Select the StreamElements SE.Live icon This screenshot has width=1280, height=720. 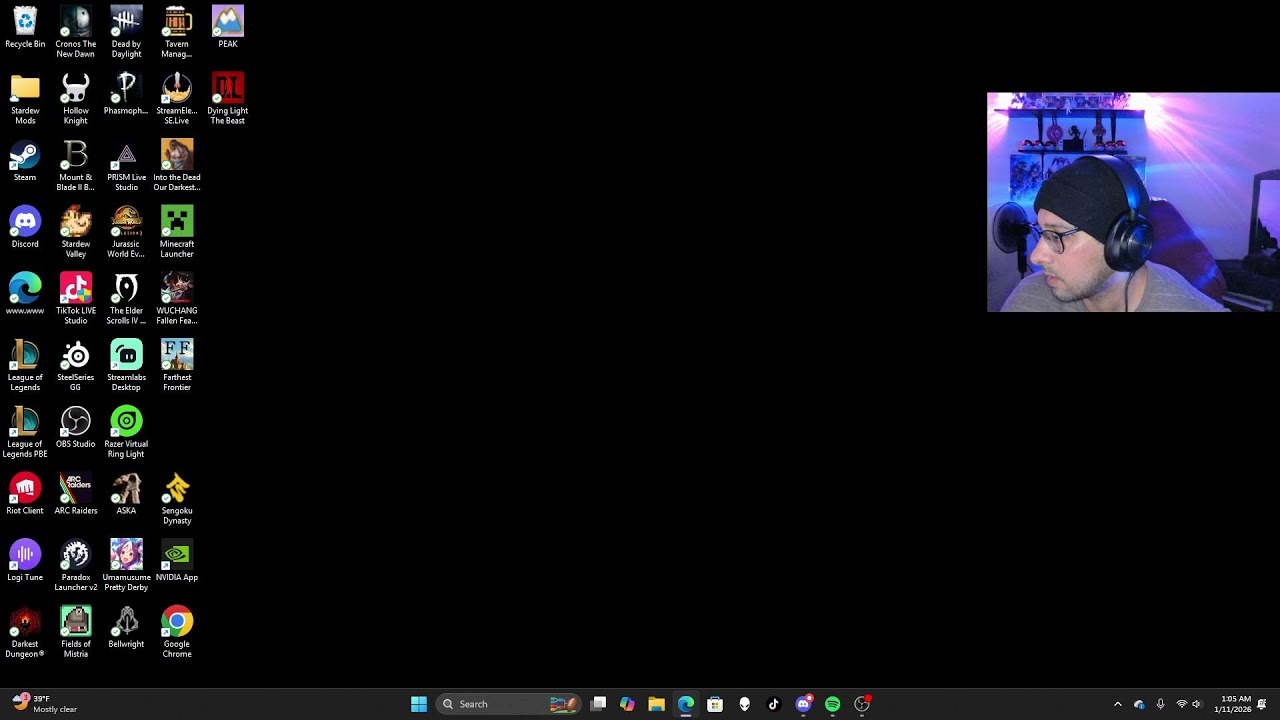click(x=177, y=99)
